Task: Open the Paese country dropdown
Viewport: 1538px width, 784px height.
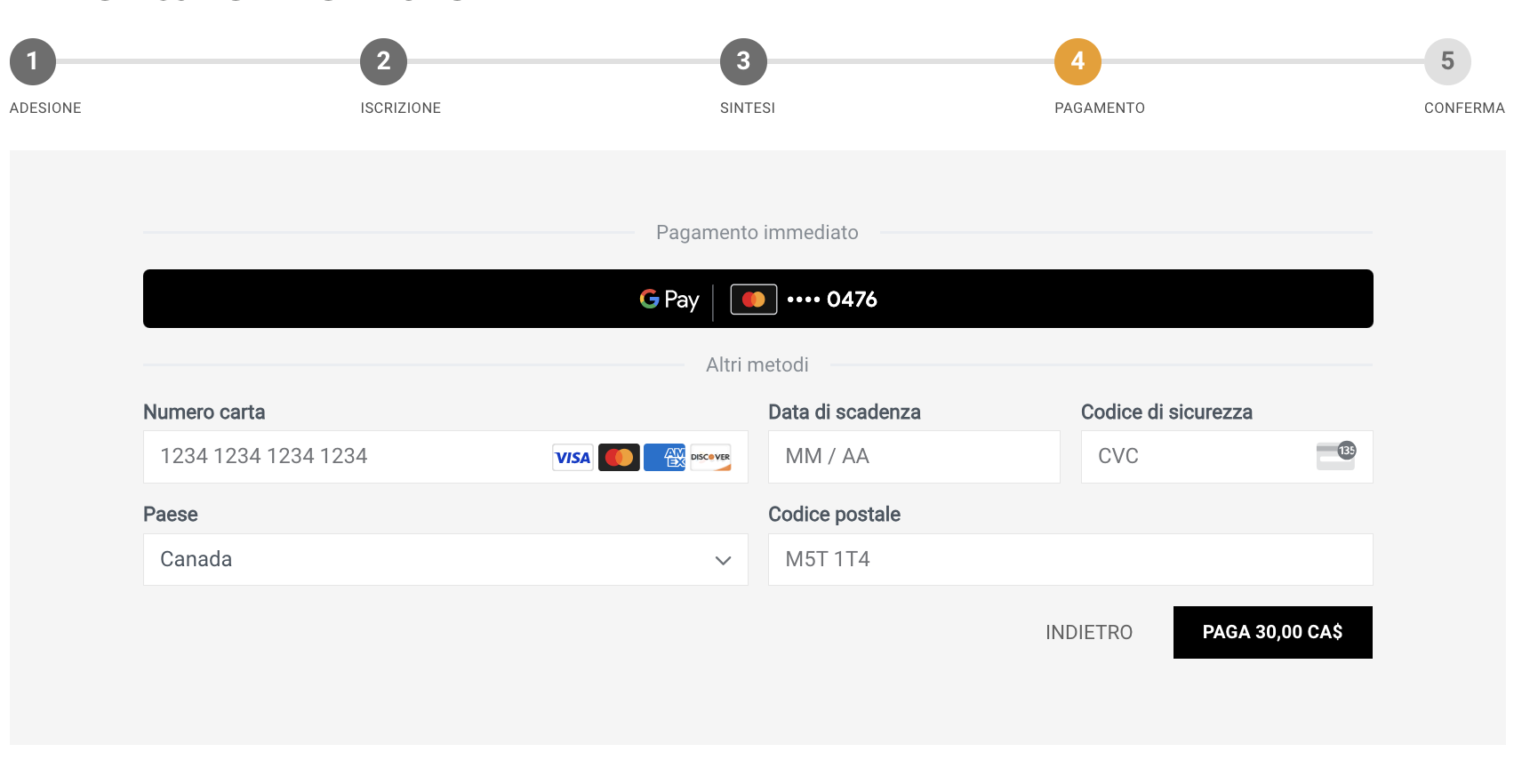Action: (445, 559)
